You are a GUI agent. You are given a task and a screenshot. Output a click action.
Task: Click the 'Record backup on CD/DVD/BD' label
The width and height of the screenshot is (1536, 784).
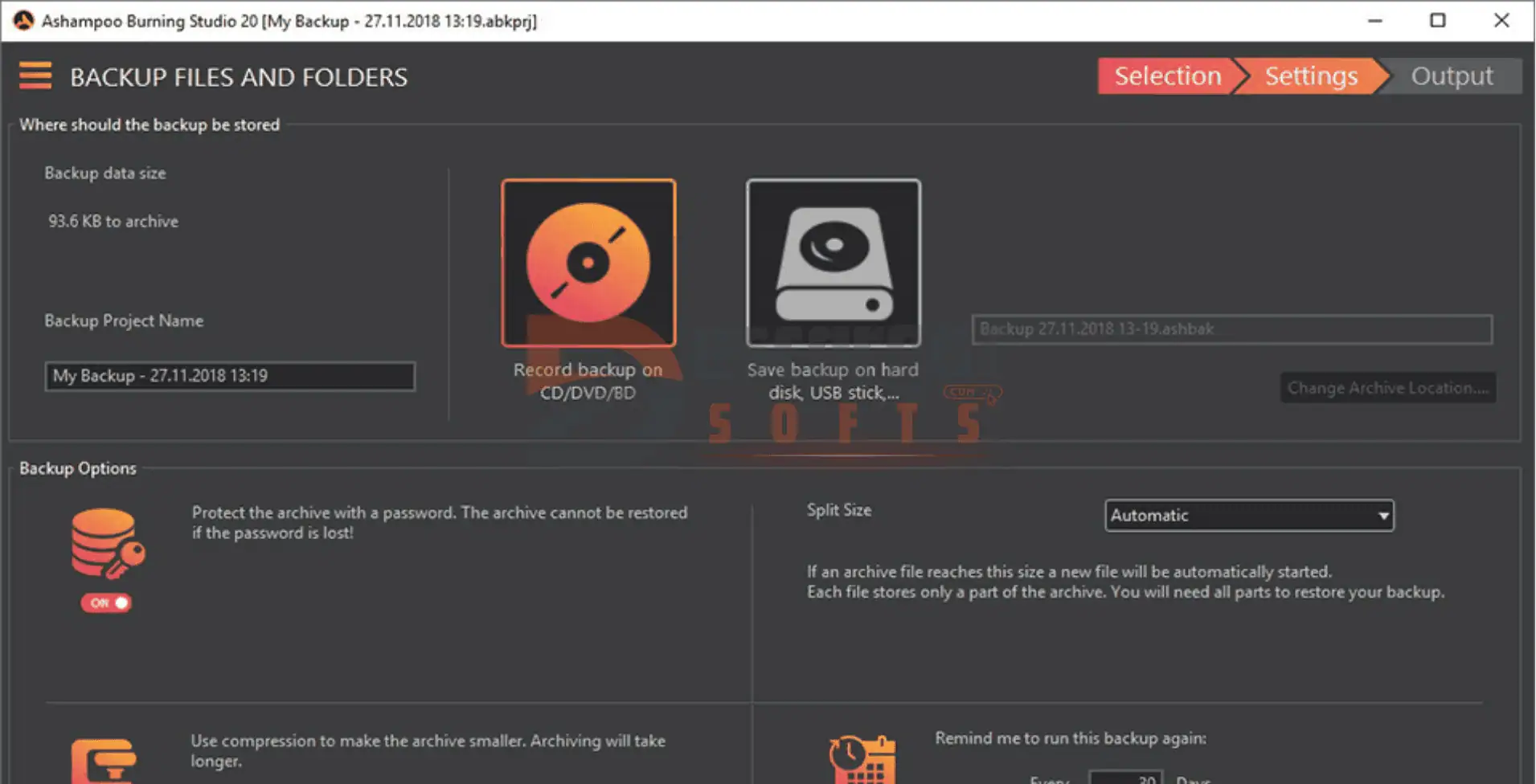pos(588,381)
